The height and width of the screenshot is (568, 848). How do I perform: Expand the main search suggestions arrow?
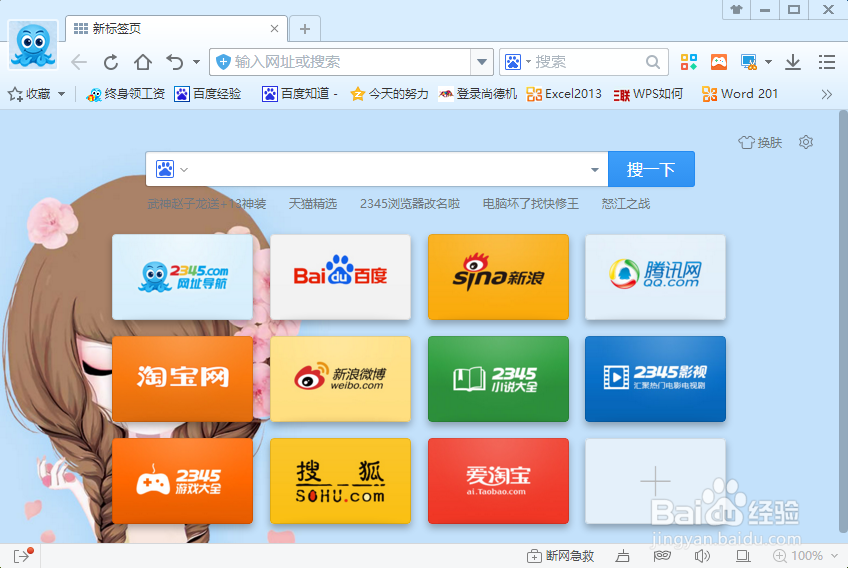[x=595, y=170]
